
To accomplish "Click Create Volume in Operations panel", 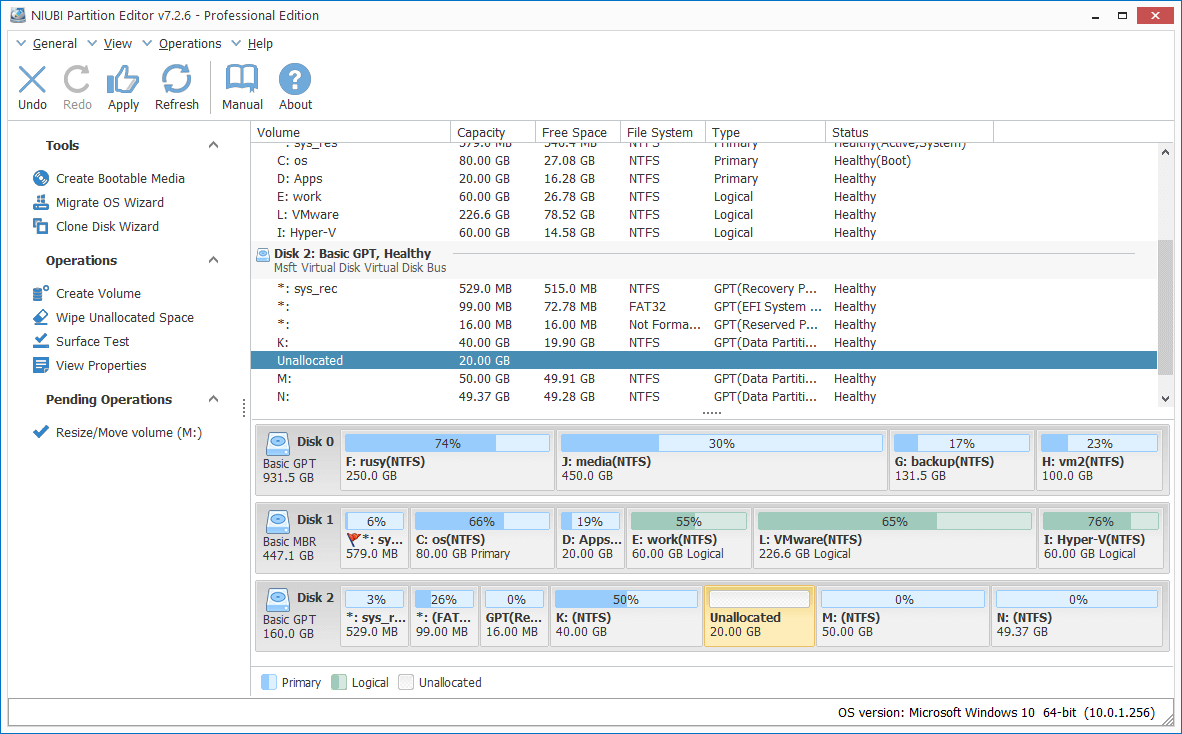I will click(x=98, y=293).
